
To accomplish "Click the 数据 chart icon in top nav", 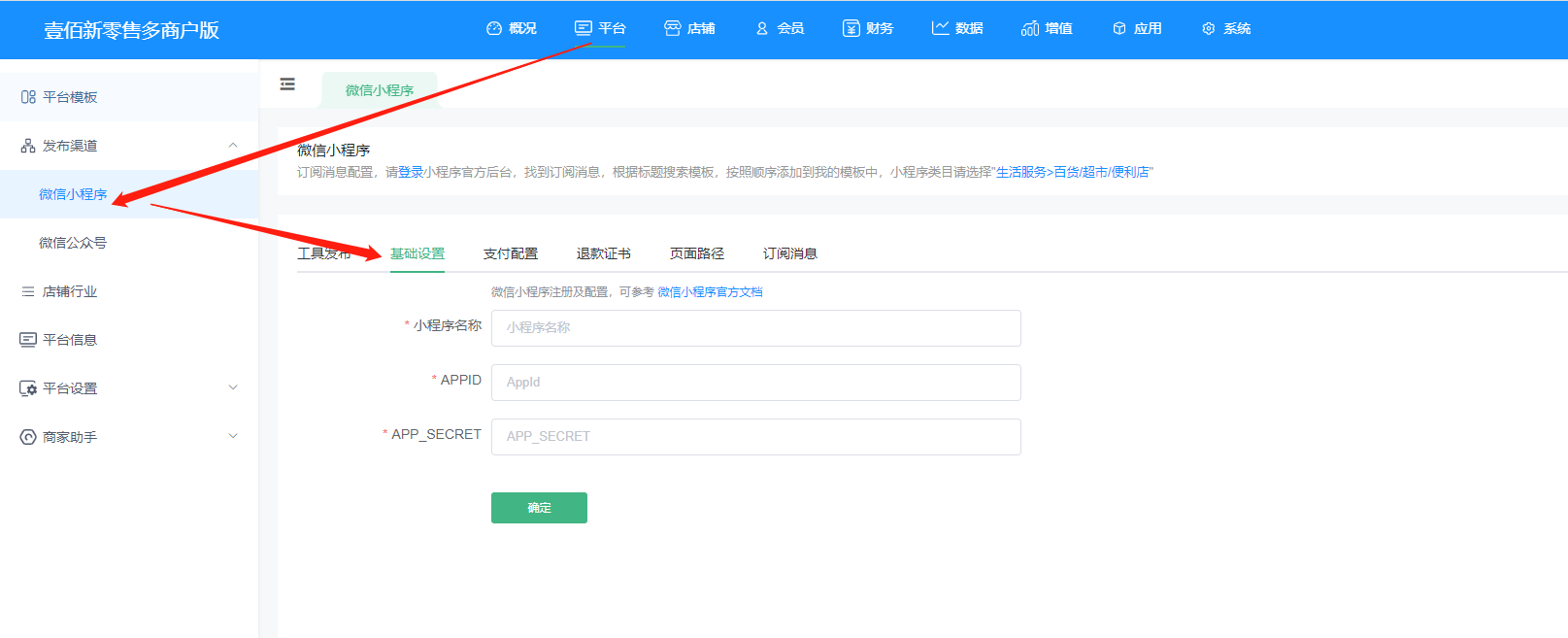I will coord(940,28).
